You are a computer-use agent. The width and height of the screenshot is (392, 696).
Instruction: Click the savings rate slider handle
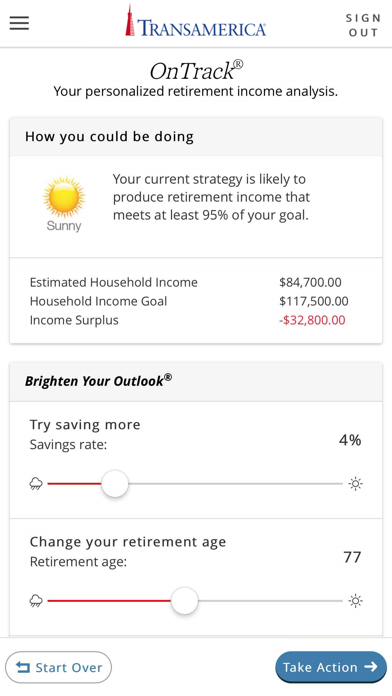tap(115, 483)
